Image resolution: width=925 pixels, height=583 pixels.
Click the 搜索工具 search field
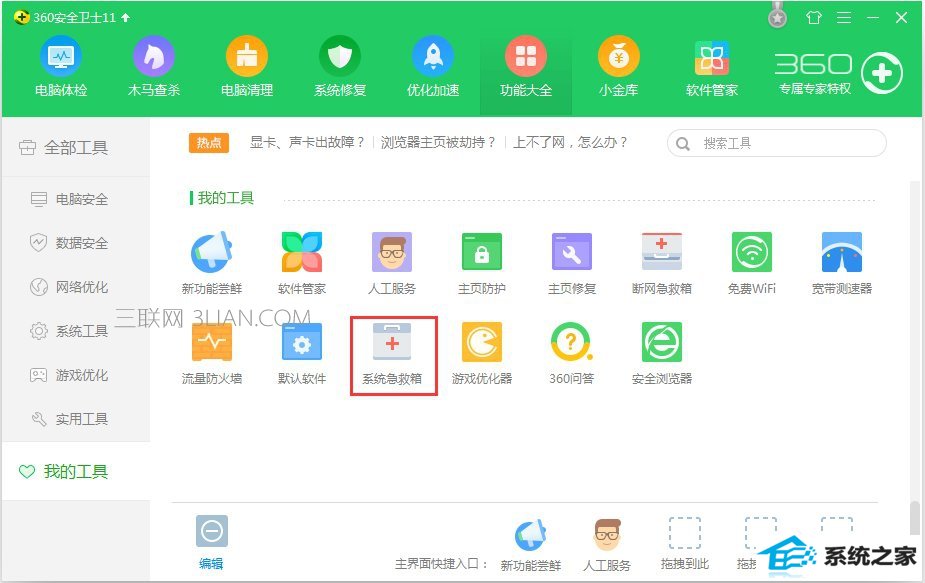pyautogui.click(x=776, y=143)
